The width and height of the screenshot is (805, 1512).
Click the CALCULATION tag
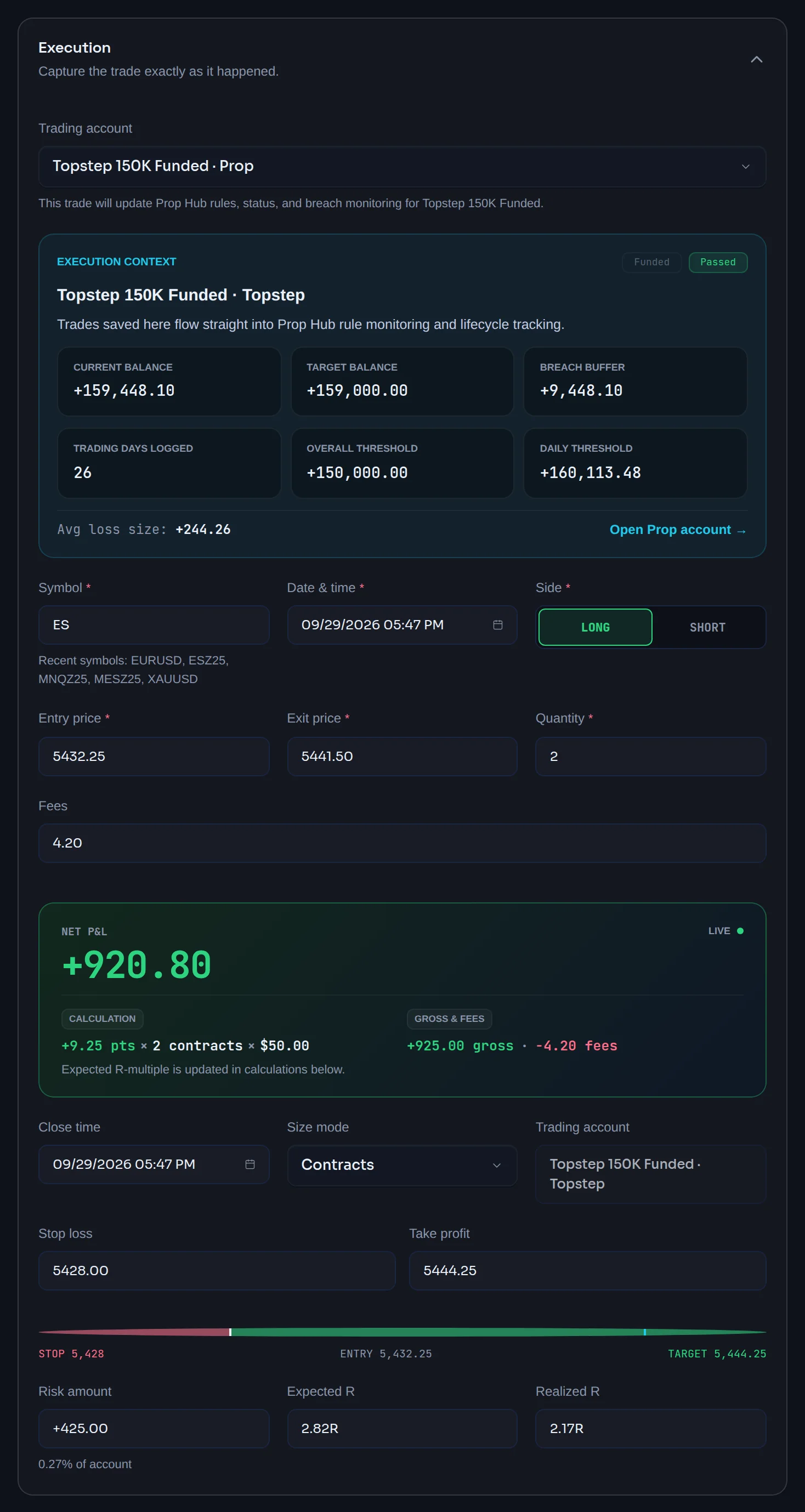(102, 1019)
